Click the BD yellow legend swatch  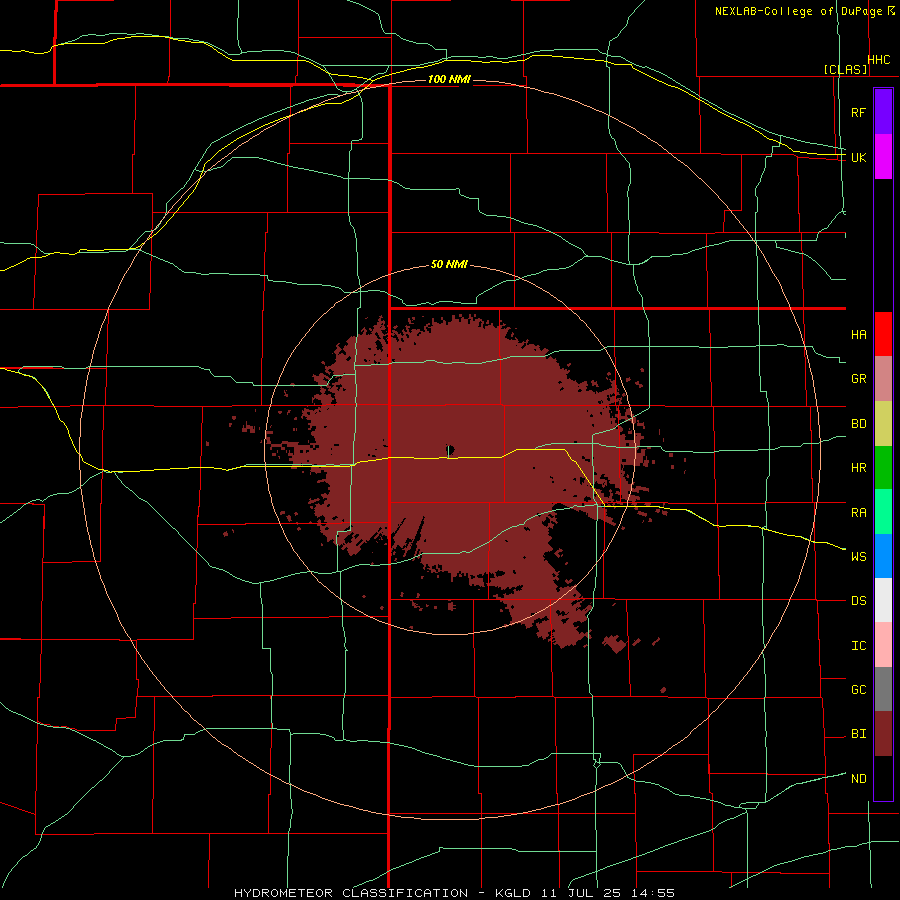point(883,424)
